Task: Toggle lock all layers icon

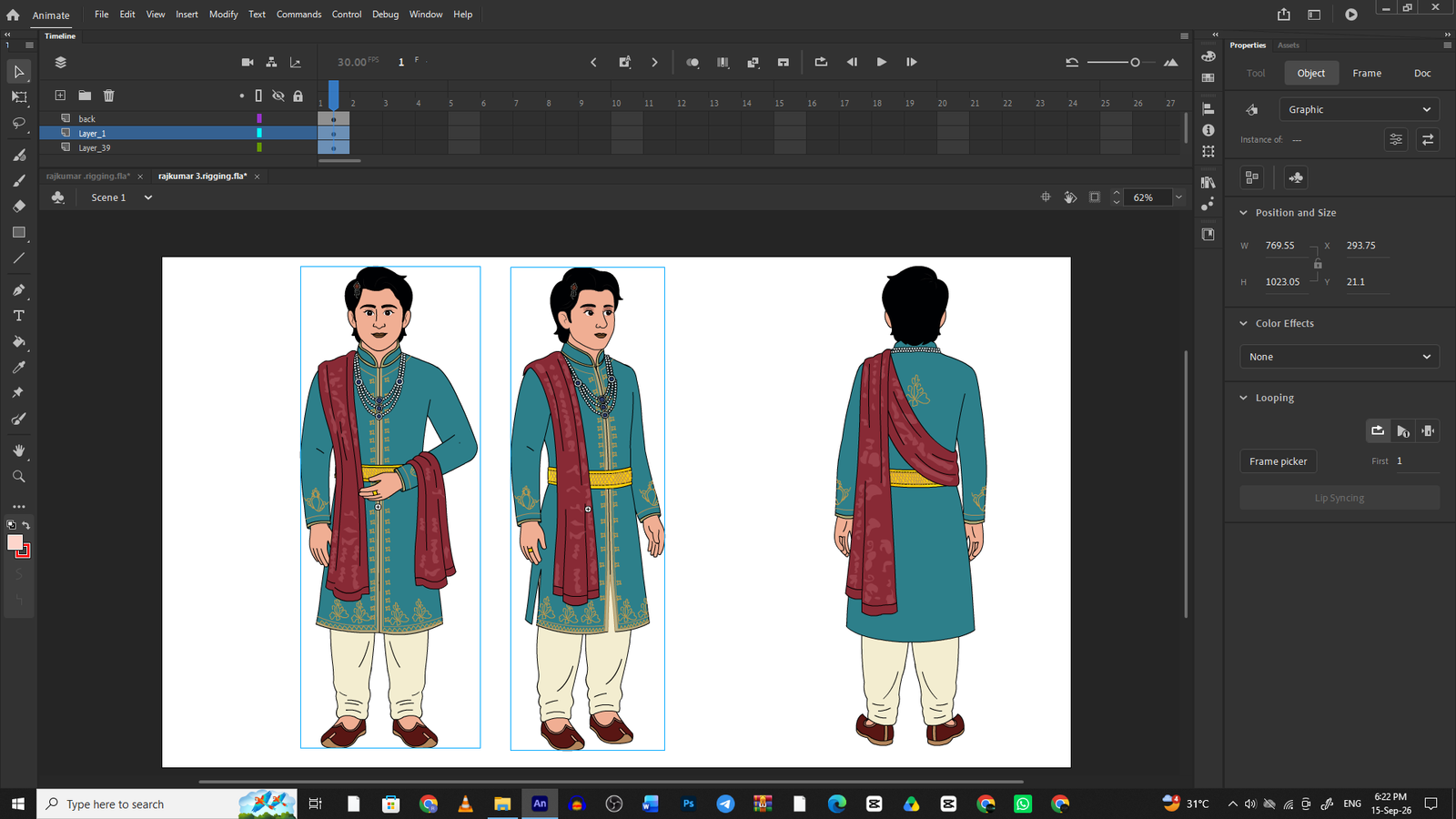Action: tap(298, 96)
